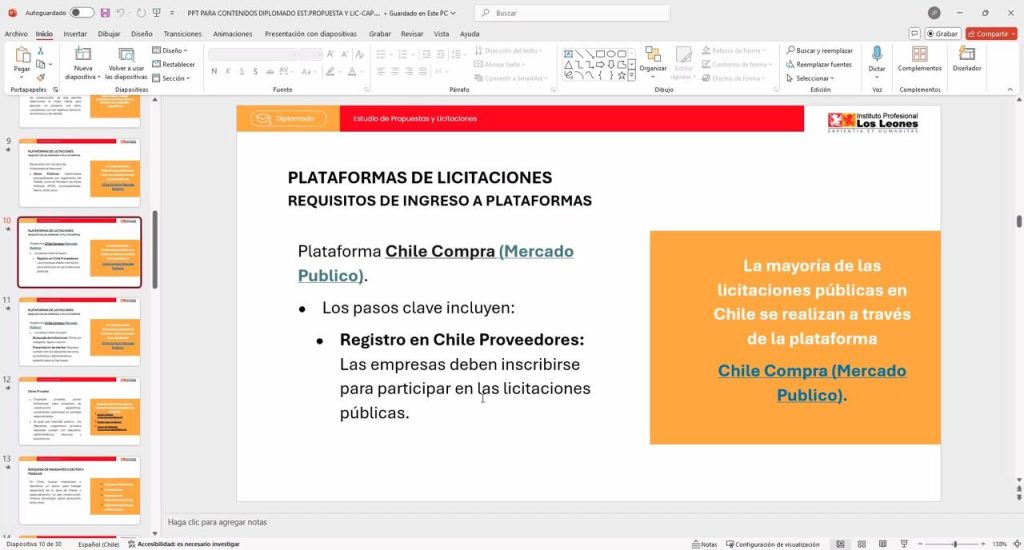Viewport: 1024px width, 550px height.
Task: Expand the shapes gallery more arrow
Action: click(x=632, y=76)
